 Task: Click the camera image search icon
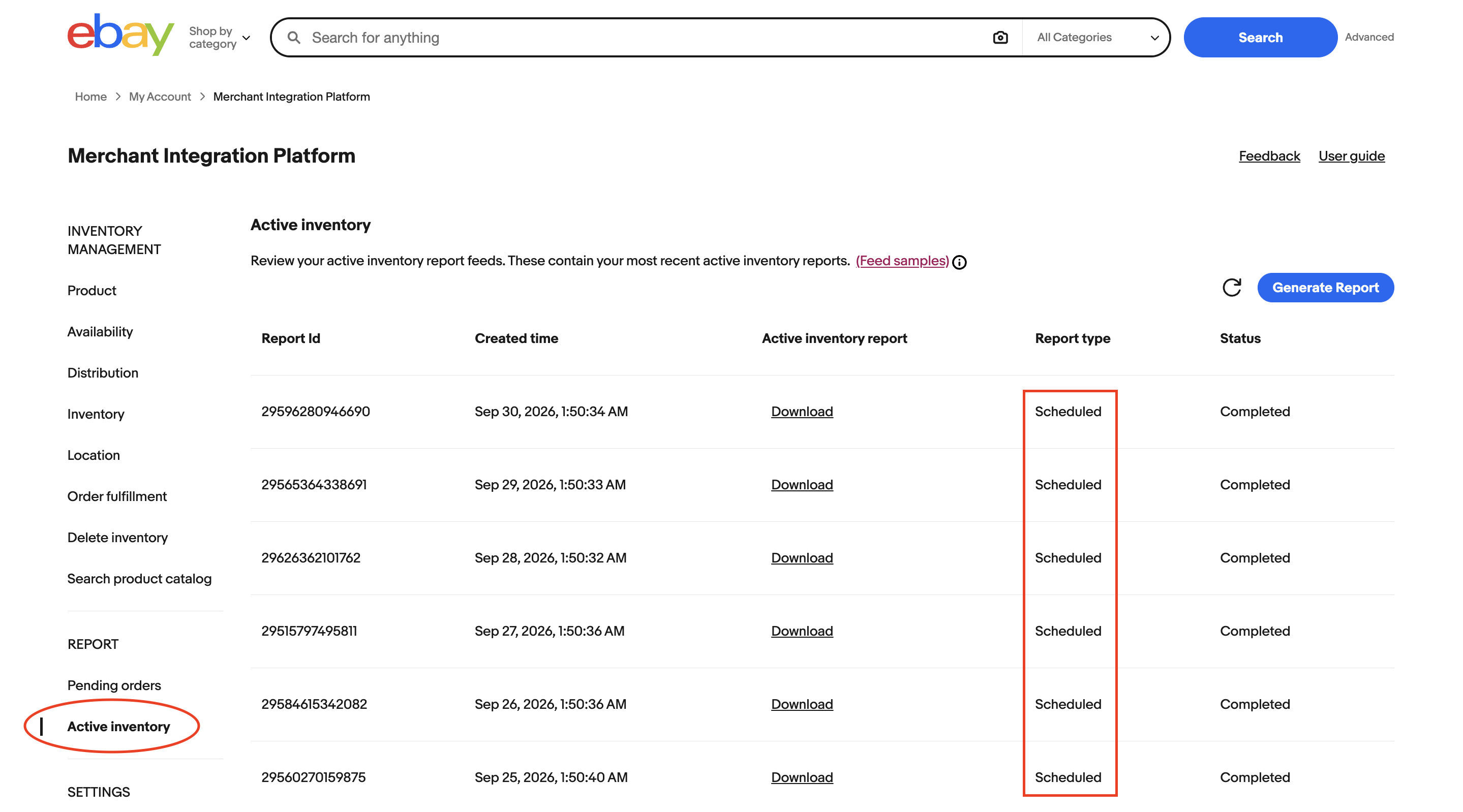[1000, 38]
